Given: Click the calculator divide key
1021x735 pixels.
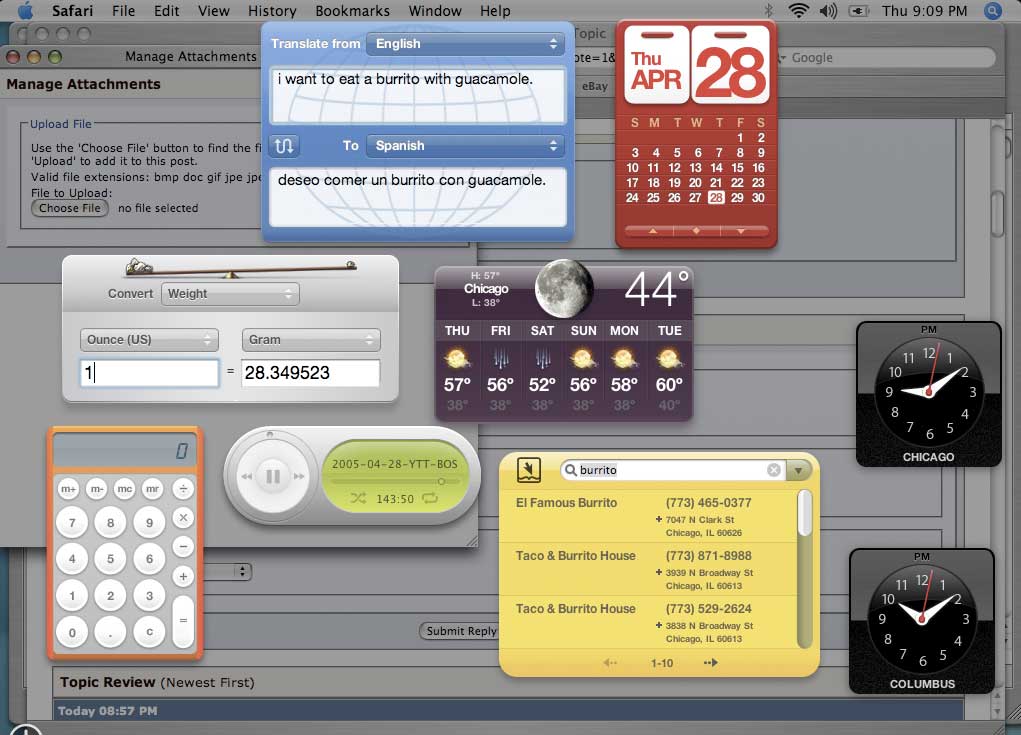Looking at the screenshot, I should point(183,488).
